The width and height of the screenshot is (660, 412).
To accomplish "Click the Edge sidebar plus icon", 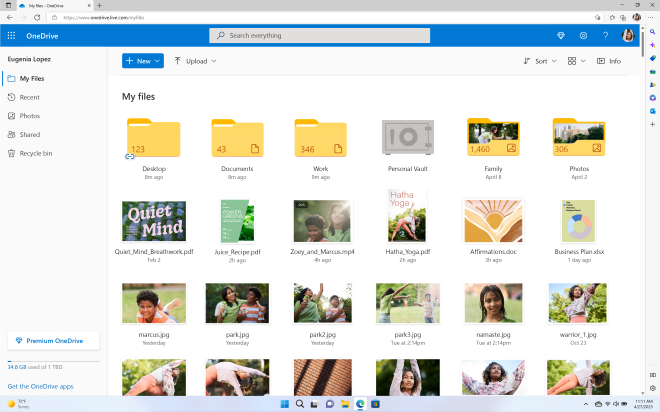I will pos(652,125).
